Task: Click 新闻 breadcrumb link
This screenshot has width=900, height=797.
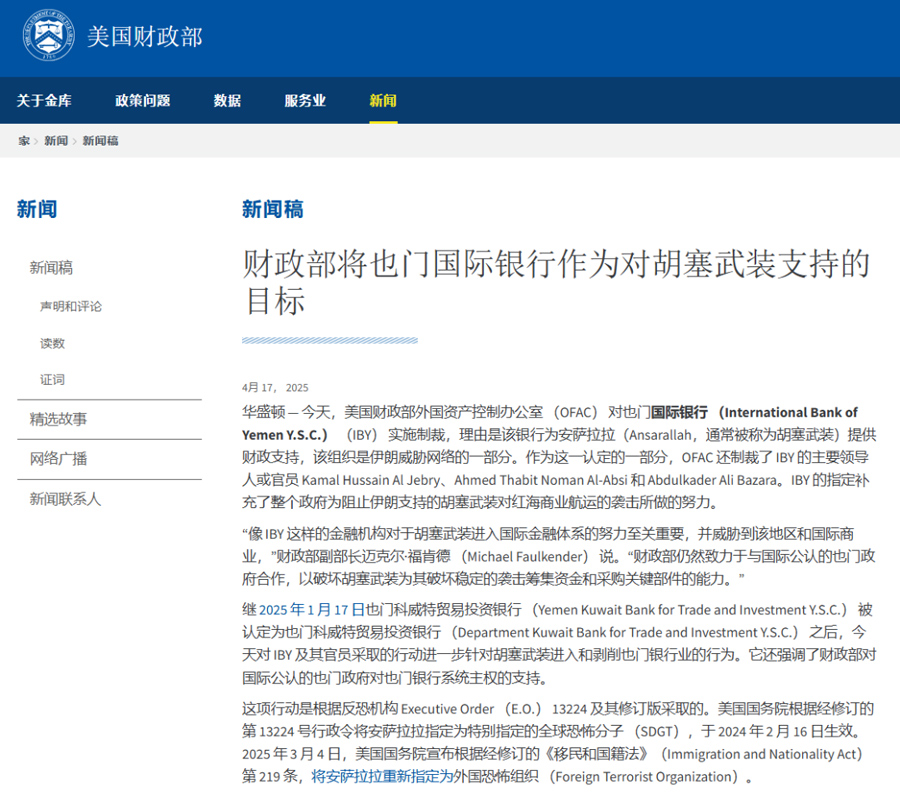Action: tap(56, 141)
